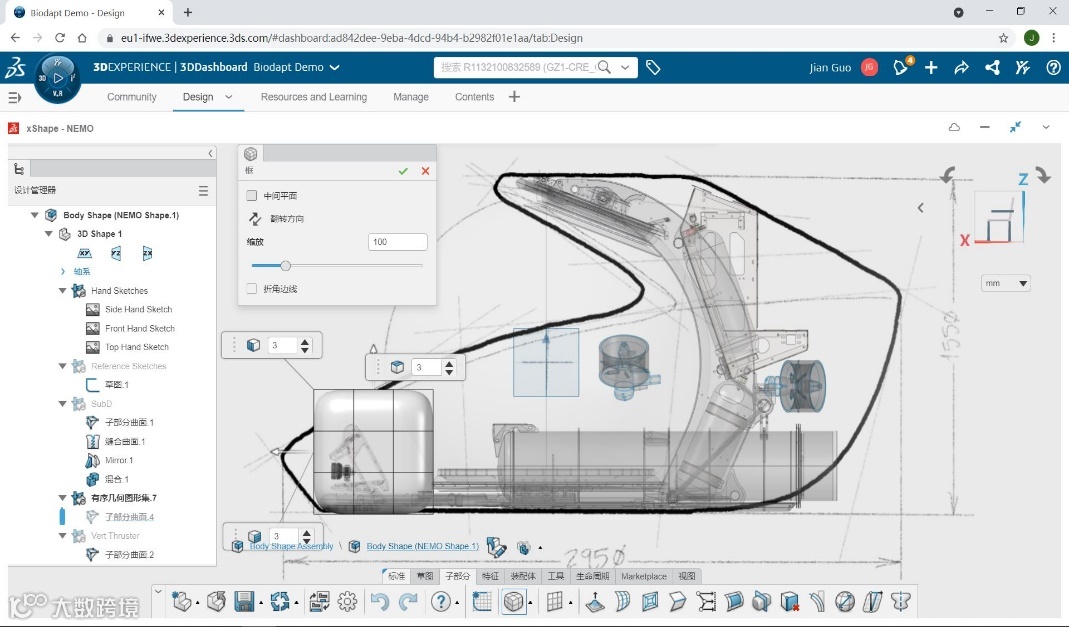Open the search options dropdown arrow
Image resolution: width=1069 pixels, height=627 pixels.
[625, 67]
